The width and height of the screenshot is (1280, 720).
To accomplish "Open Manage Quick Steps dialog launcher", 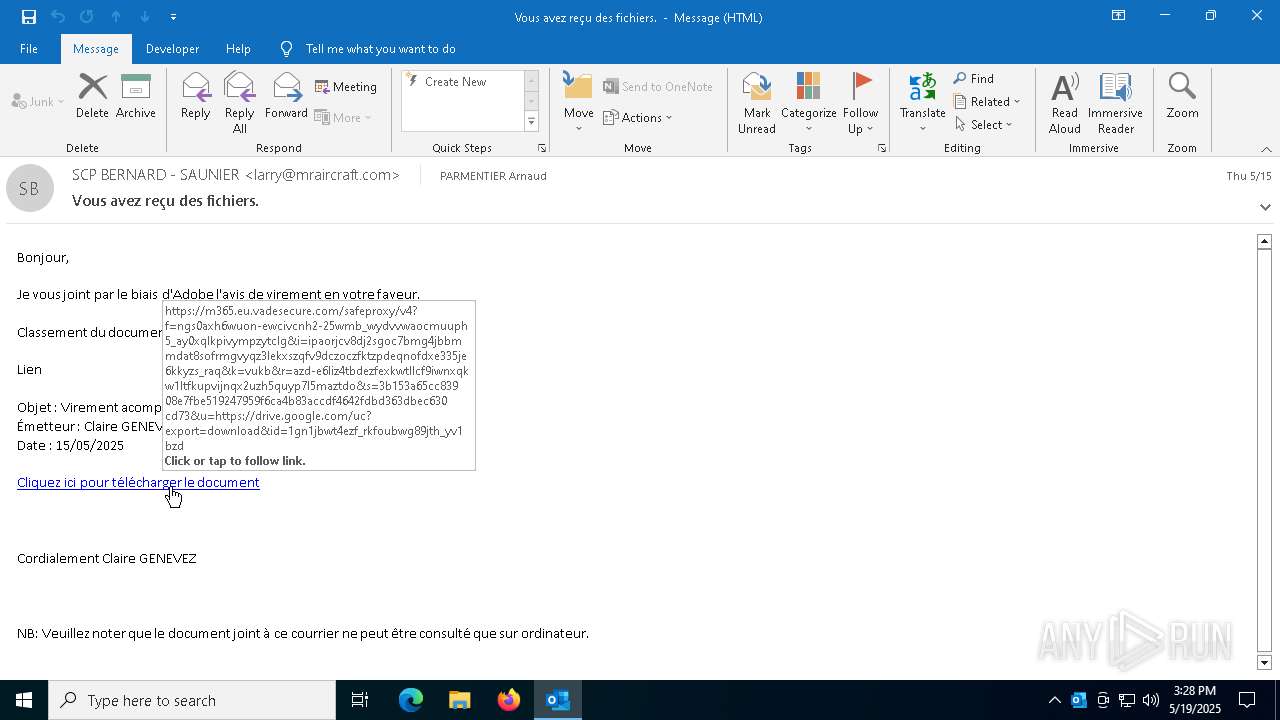I will pyautogui.click(x=542, y=148).
